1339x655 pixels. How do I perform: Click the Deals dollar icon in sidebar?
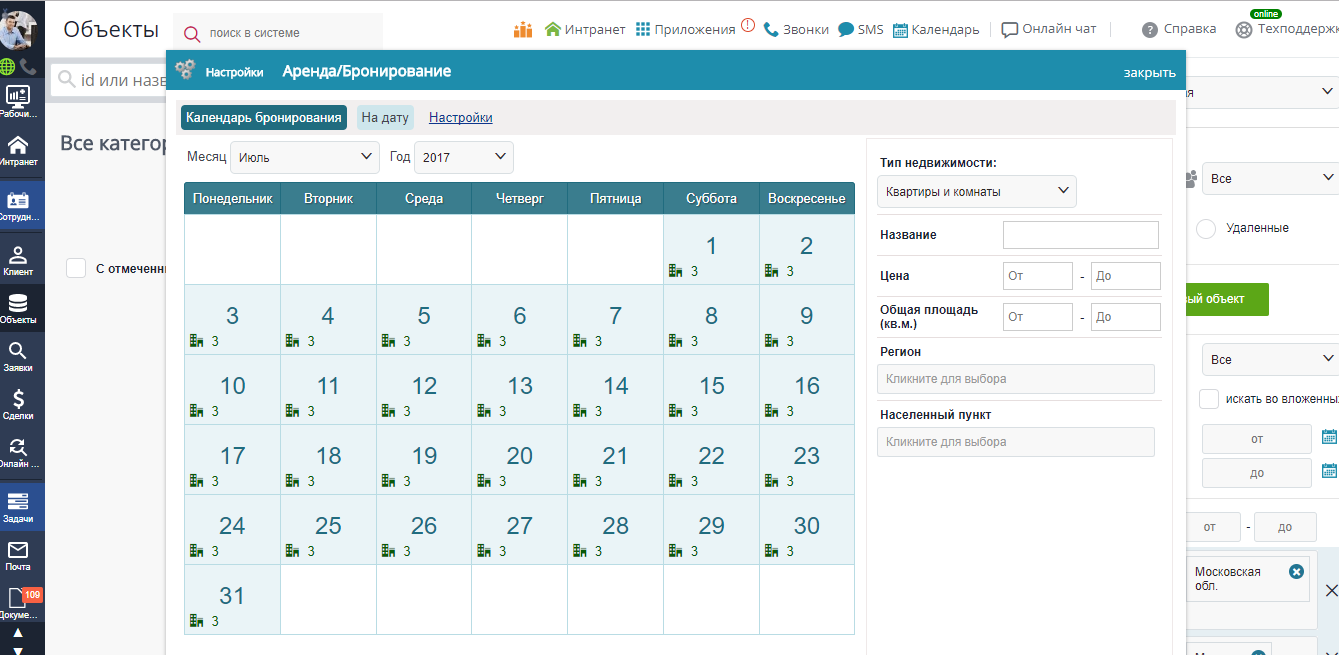(18, 404)
